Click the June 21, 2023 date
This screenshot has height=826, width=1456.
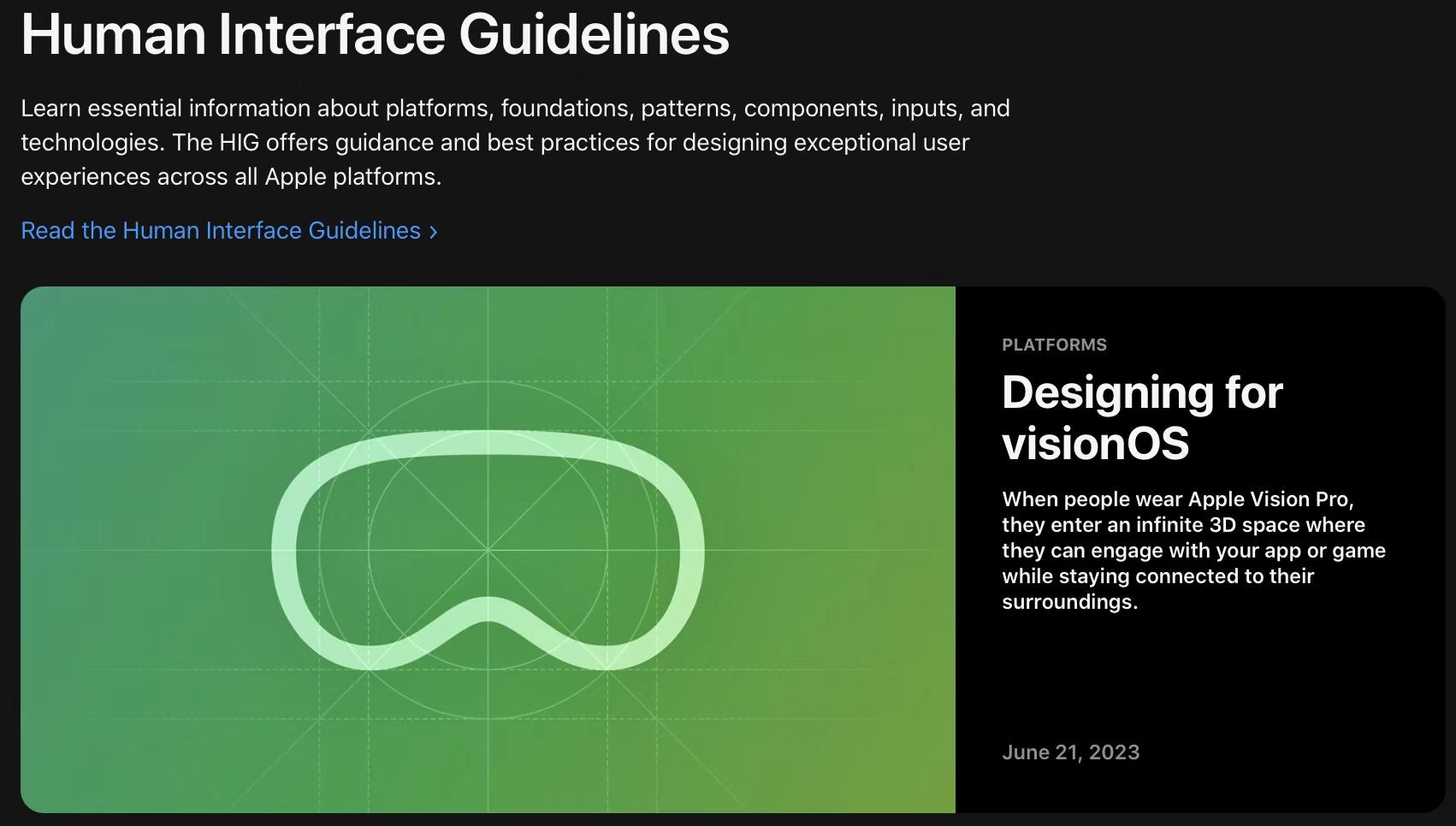1070,752
